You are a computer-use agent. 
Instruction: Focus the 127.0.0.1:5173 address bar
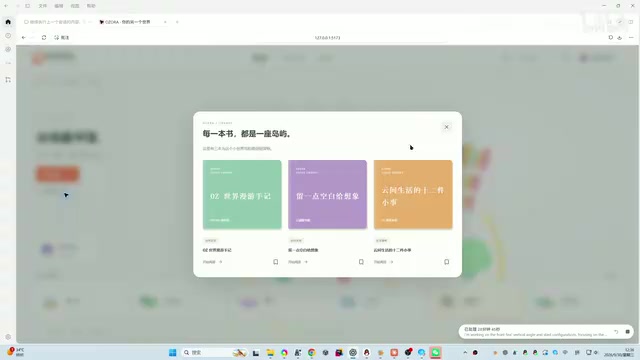[x=327, y=38]
